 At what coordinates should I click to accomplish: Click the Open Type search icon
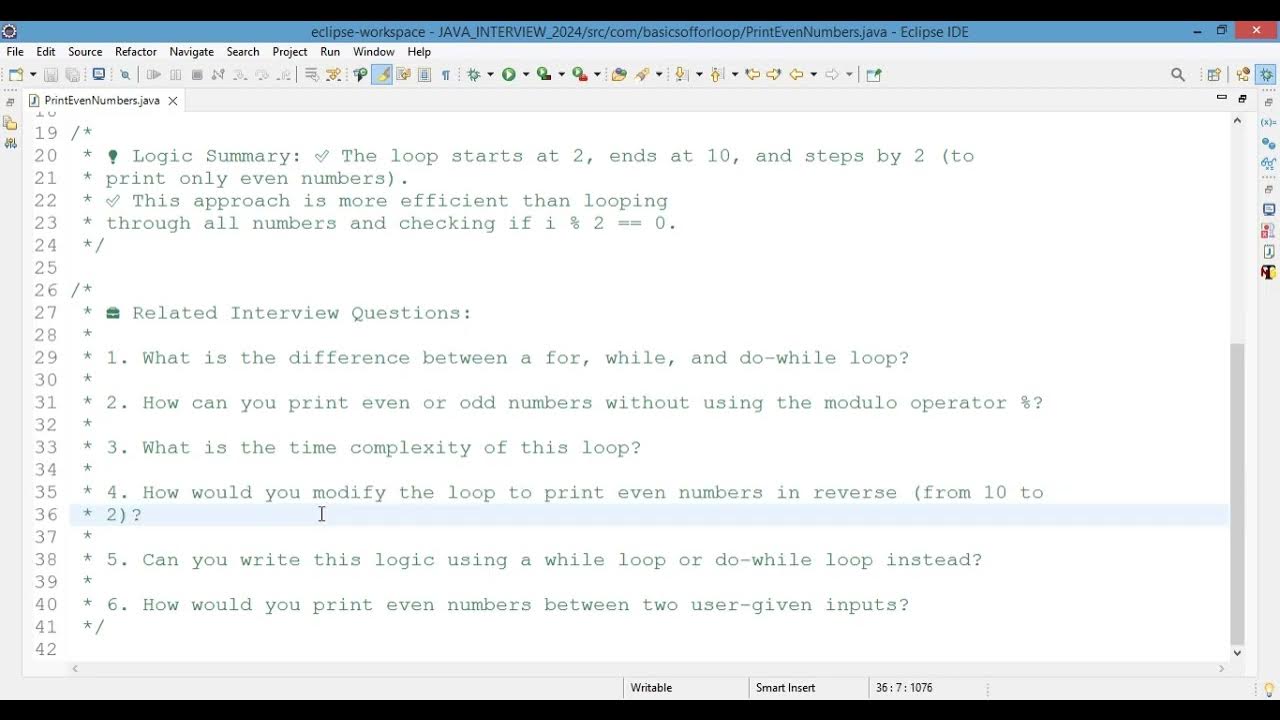point(360,74)
